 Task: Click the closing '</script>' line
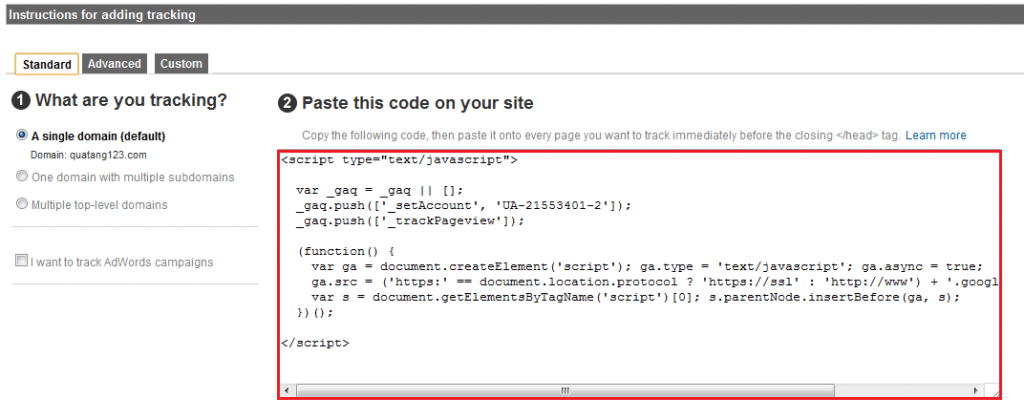[x=315, y=343]
